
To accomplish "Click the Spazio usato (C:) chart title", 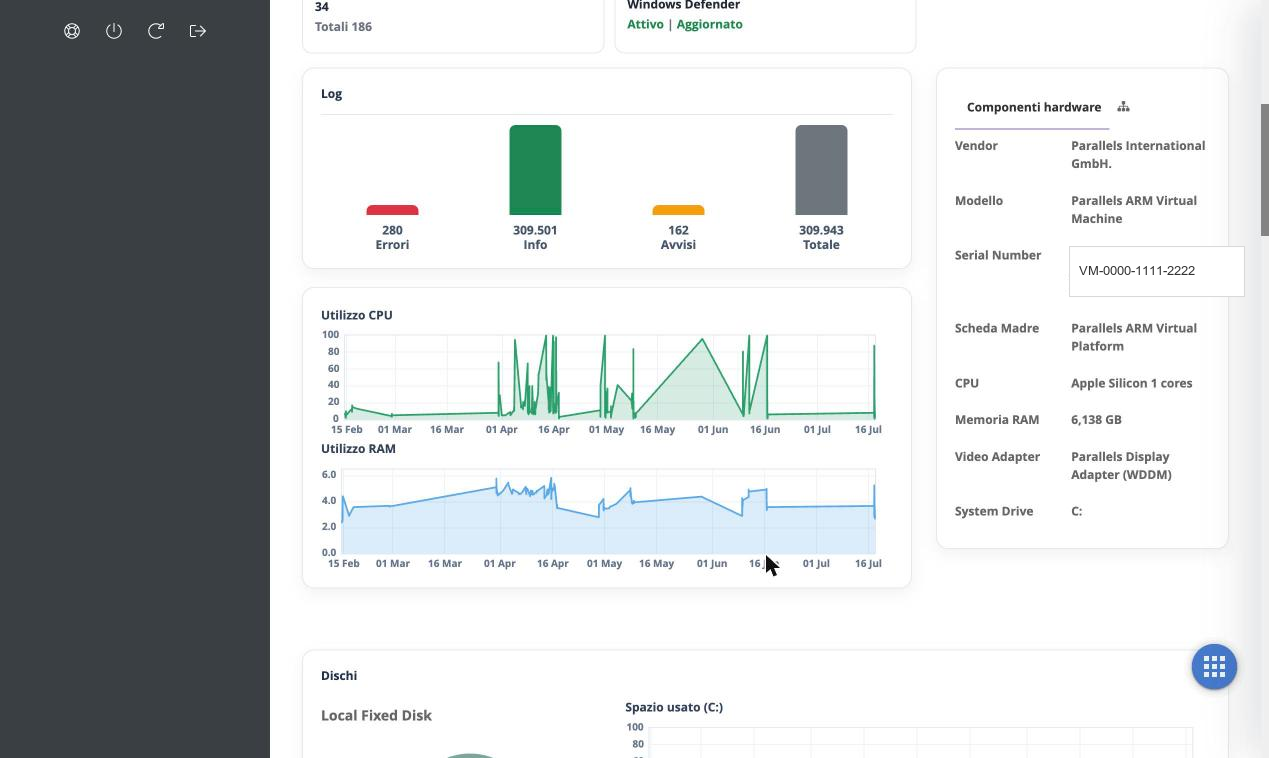I will (x=674, y=707).
